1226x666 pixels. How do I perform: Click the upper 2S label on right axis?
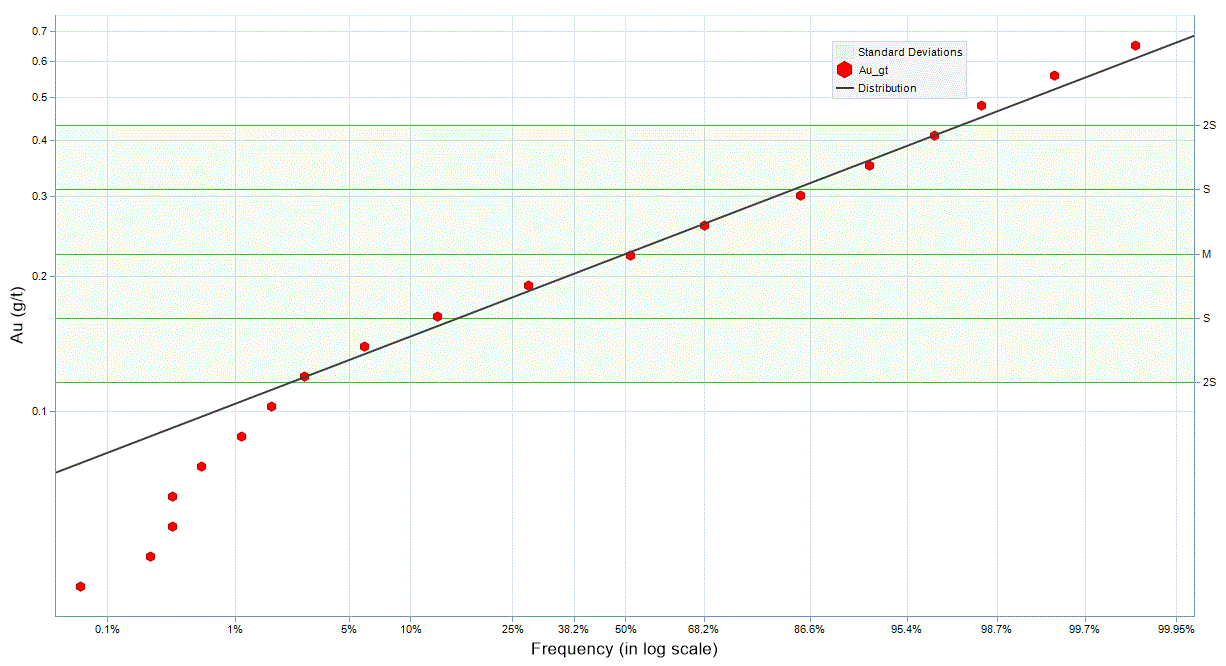[1209, 126]
